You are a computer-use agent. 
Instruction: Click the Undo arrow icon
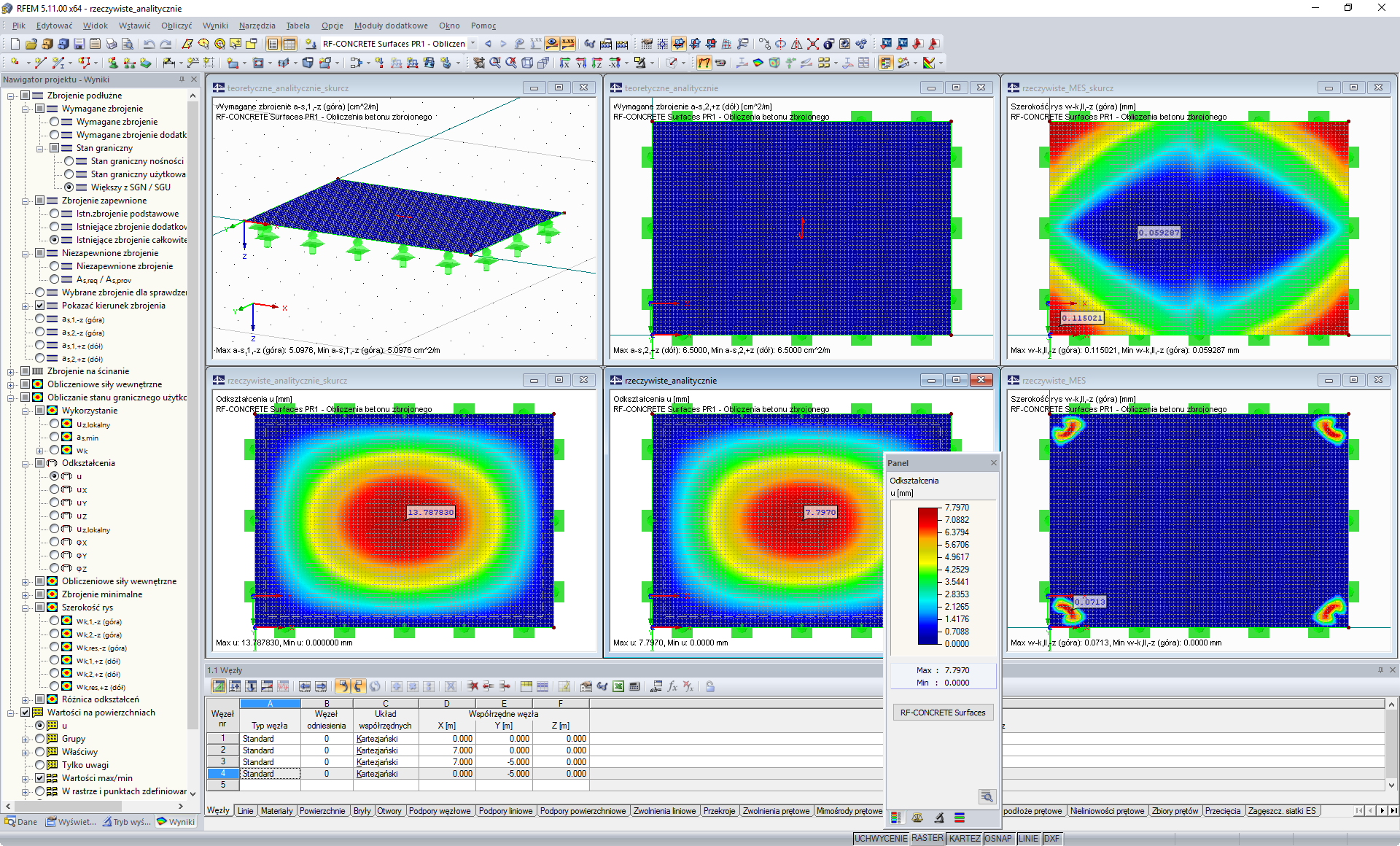[149, 44]
